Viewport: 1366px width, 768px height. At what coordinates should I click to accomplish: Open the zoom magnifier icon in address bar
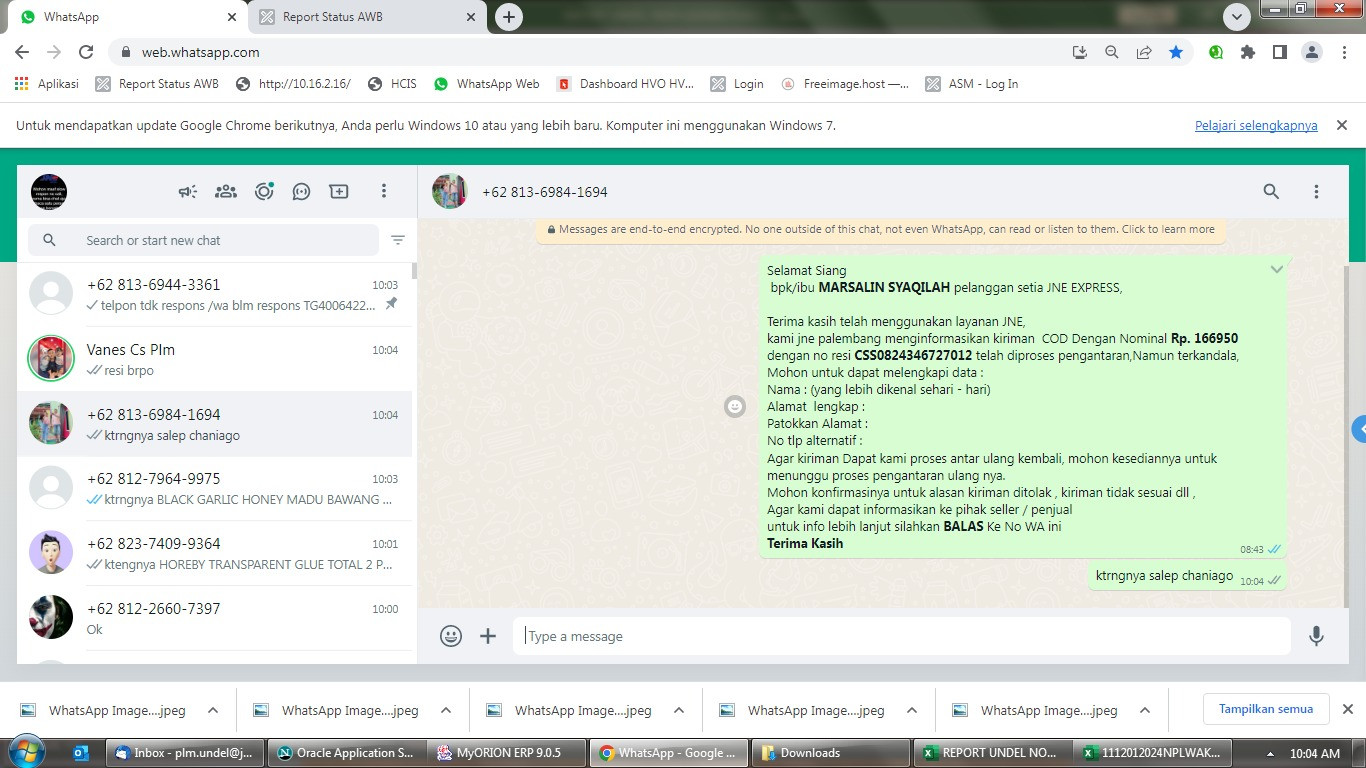click(x=1112, y=52)
